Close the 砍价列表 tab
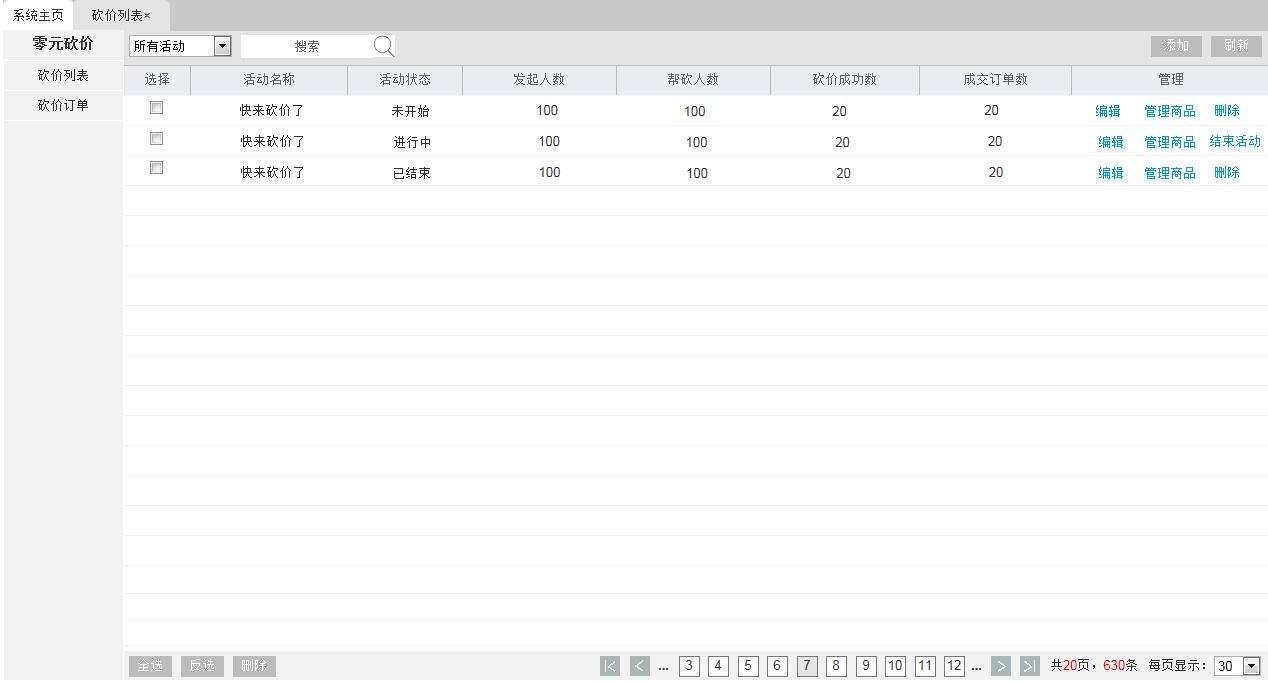This screenshot has height=683, width=1268. click(147, 16)
